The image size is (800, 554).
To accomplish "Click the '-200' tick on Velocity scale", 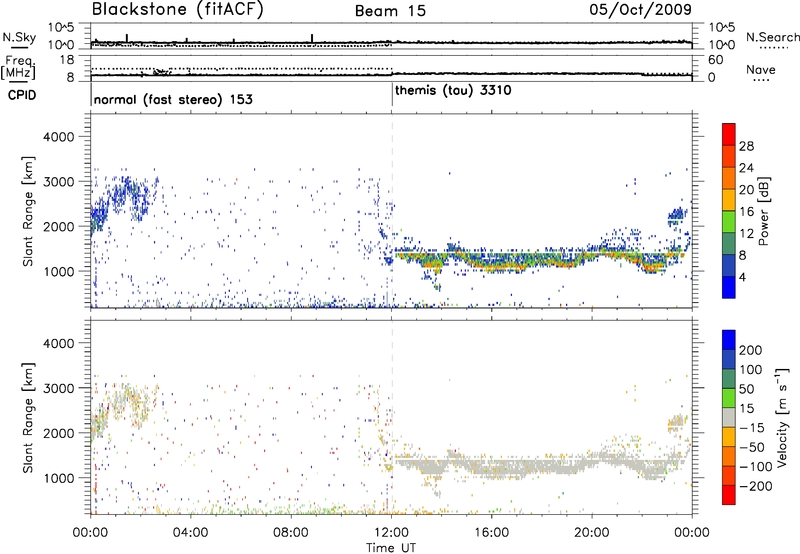I will click(756, 486).
